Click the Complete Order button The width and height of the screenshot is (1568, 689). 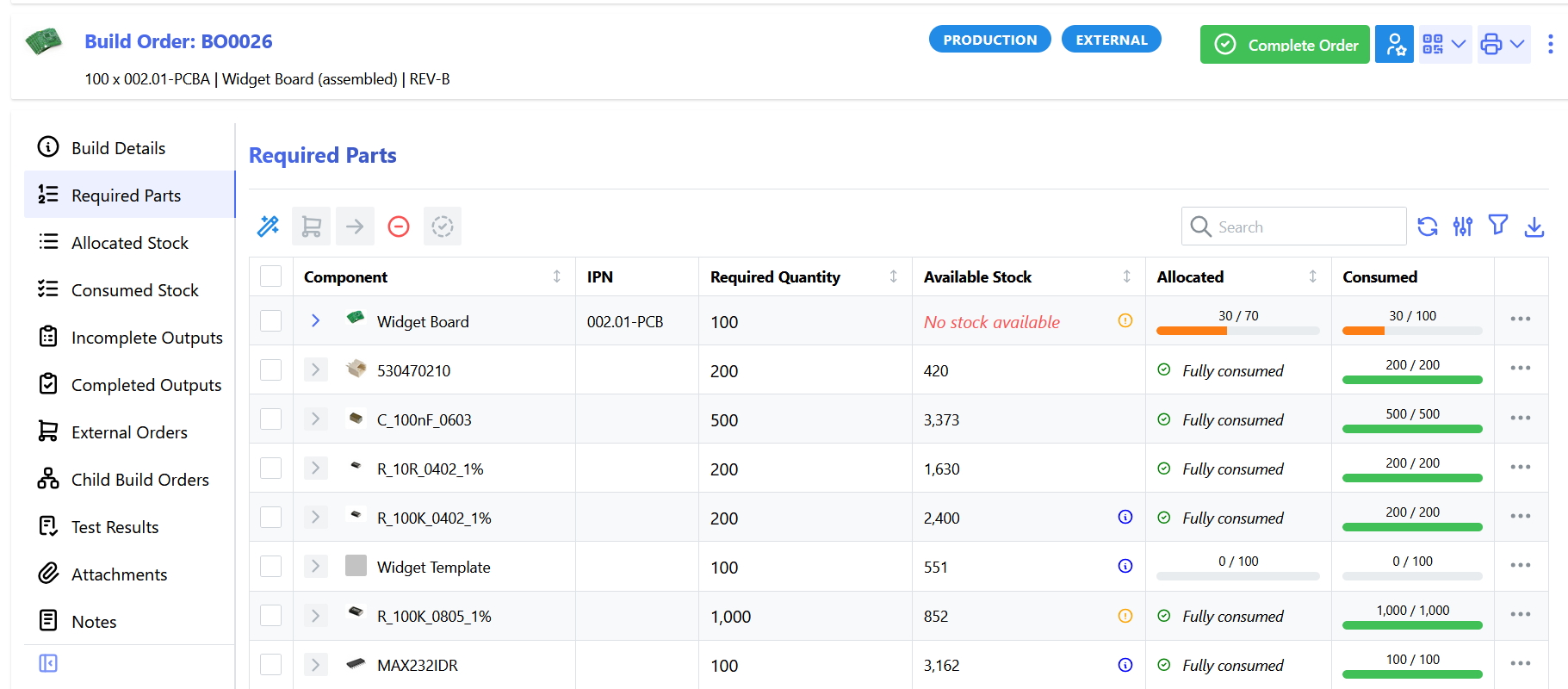pos(1285,45)
